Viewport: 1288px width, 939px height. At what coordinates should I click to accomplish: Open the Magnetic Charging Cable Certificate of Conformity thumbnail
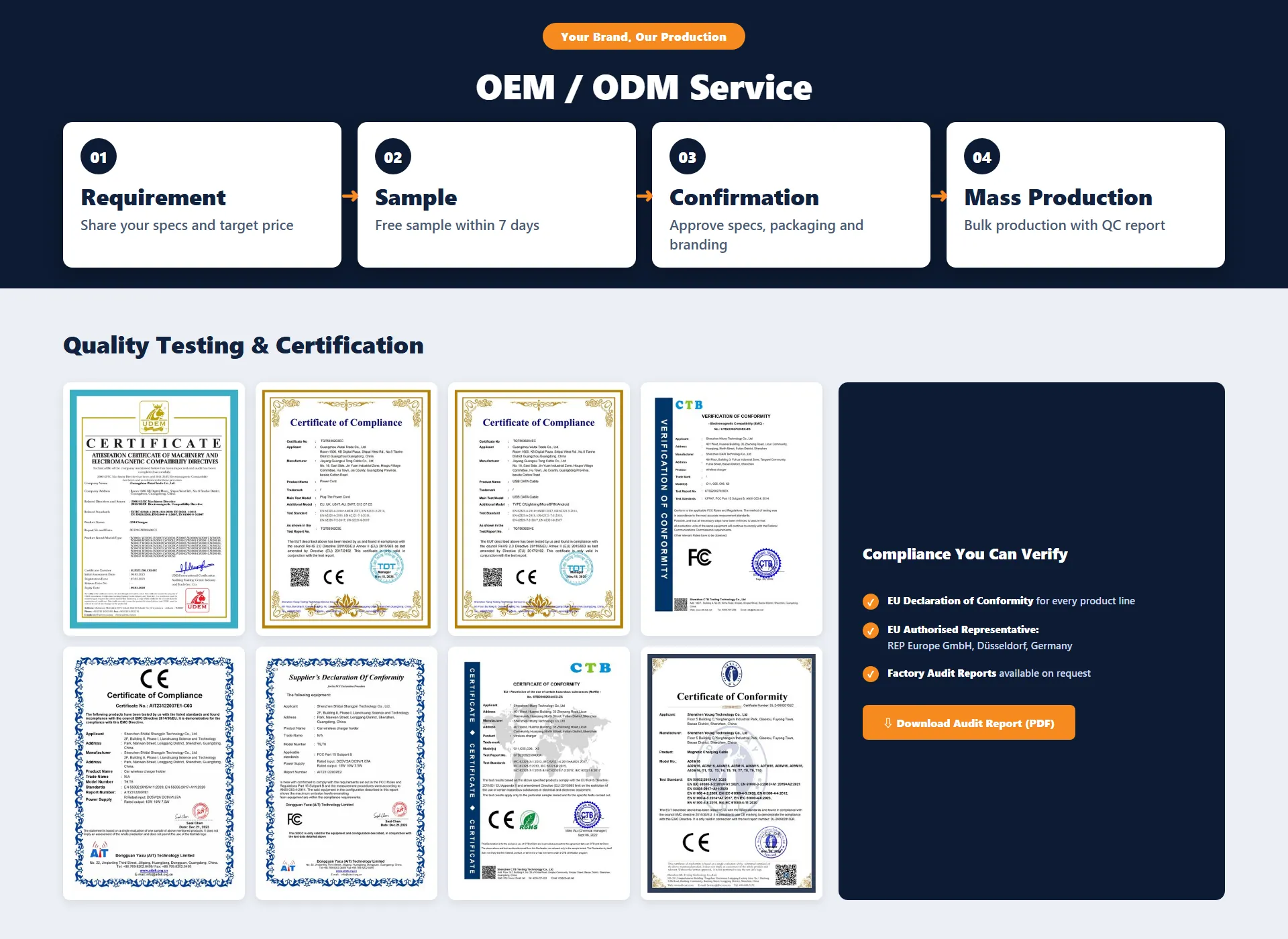pyautogui.click(x=731, y=773)
